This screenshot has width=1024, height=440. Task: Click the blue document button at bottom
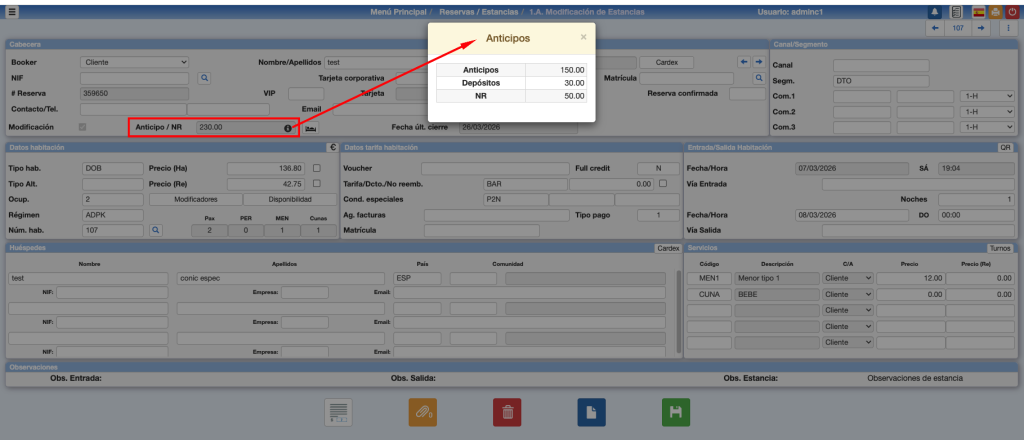pos(591,412)
